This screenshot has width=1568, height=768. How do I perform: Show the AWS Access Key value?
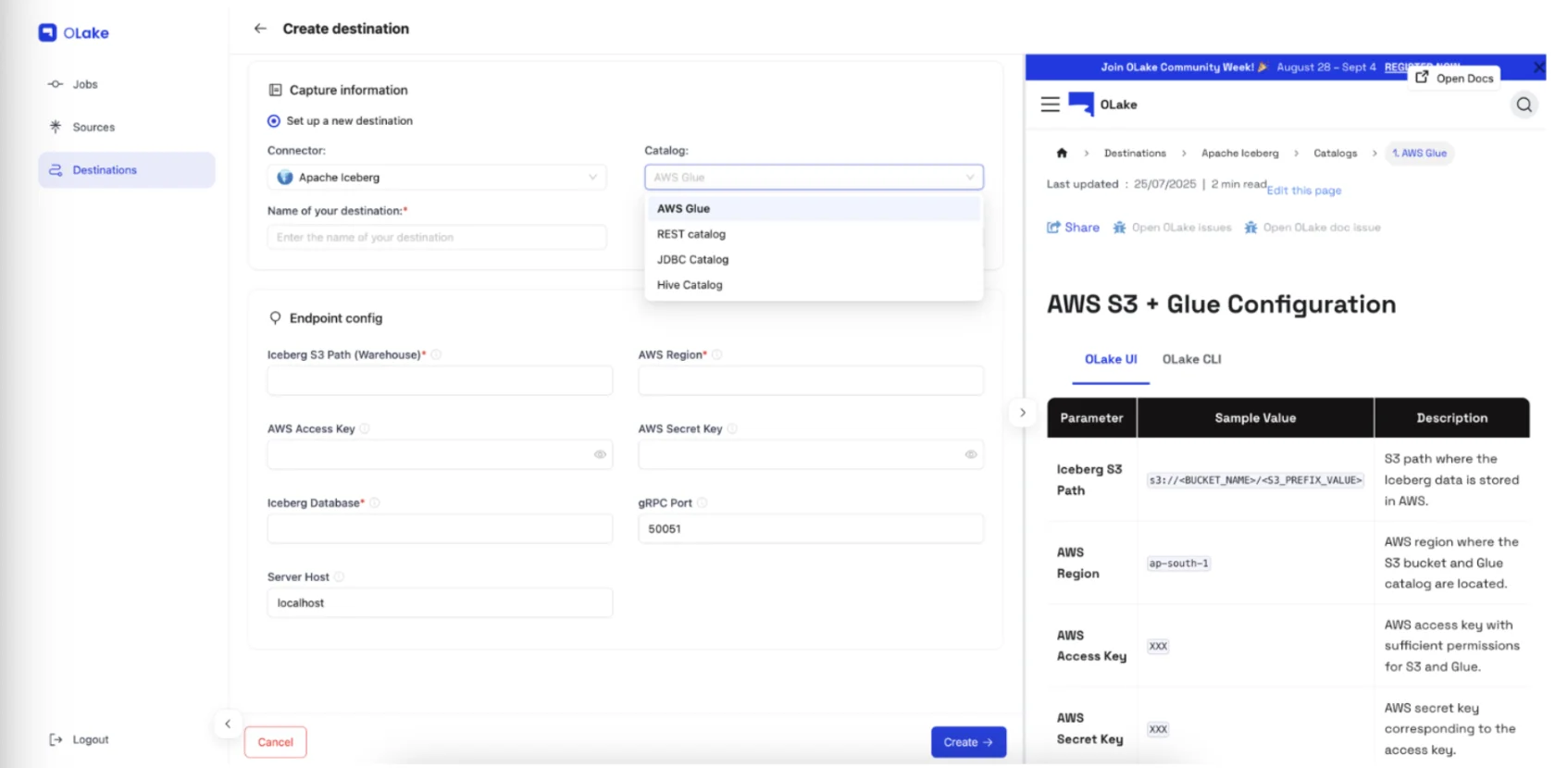point(600,455)
